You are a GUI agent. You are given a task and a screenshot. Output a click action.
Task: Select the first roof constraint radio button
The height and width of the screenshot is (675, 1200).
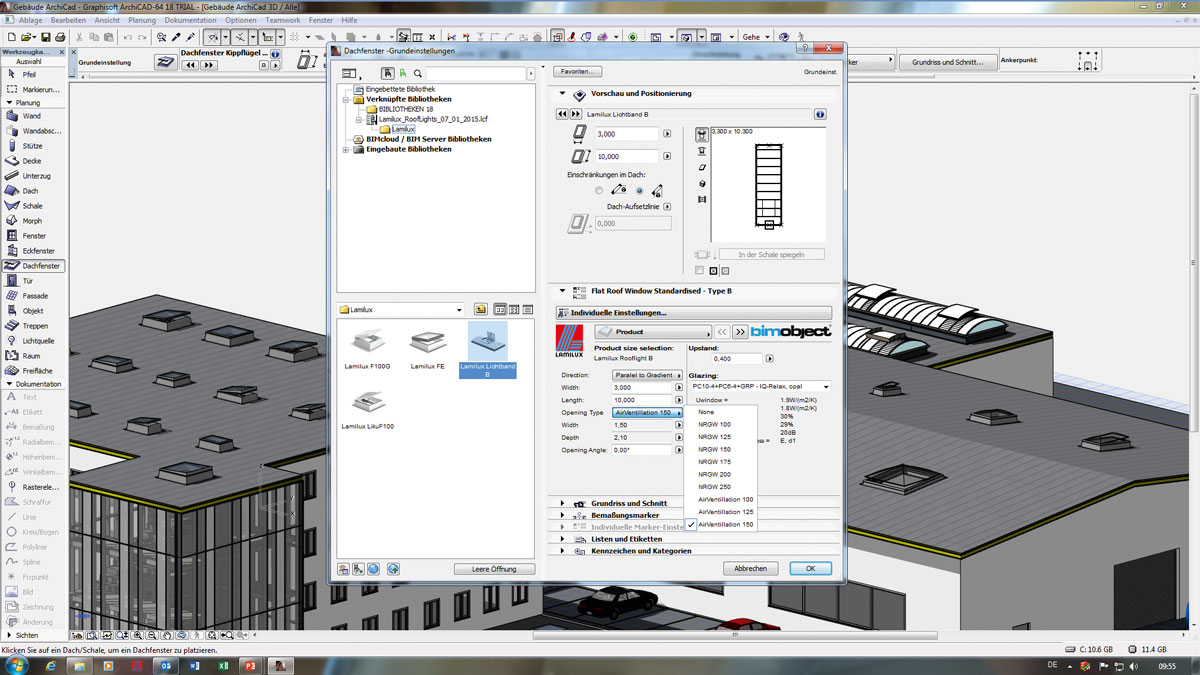599,191
